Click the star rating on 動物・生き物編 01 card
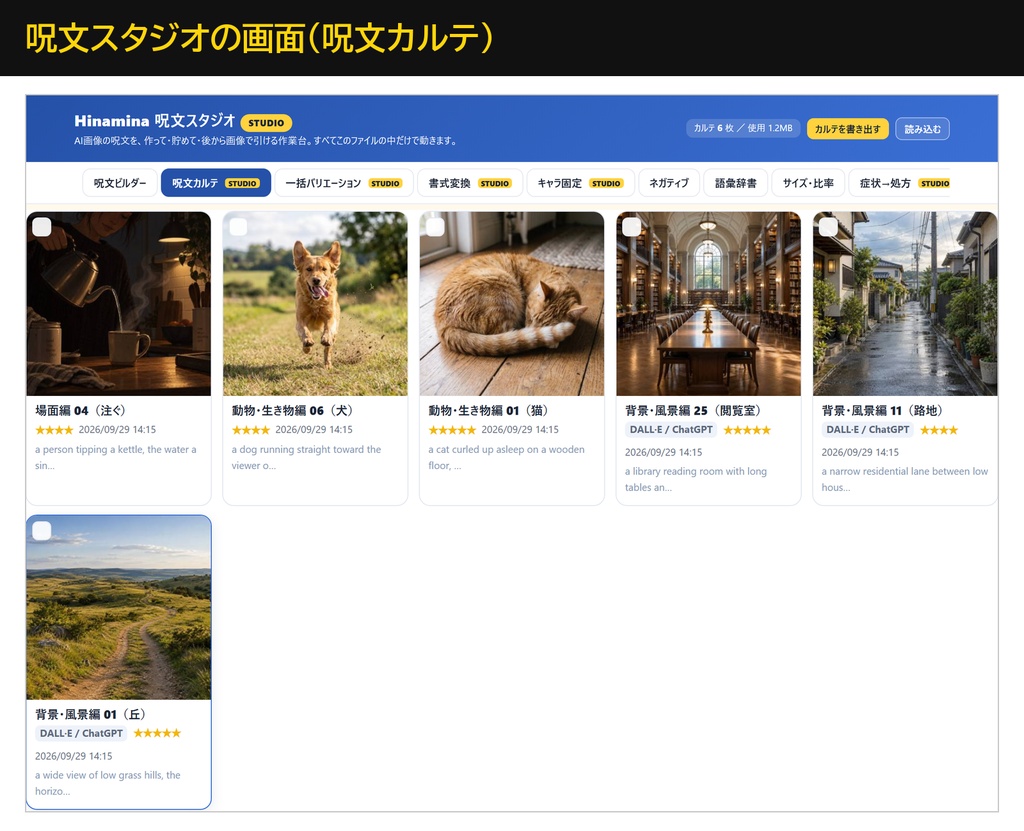The height and width of the screenshot is (831, 1024). [452, 430]
